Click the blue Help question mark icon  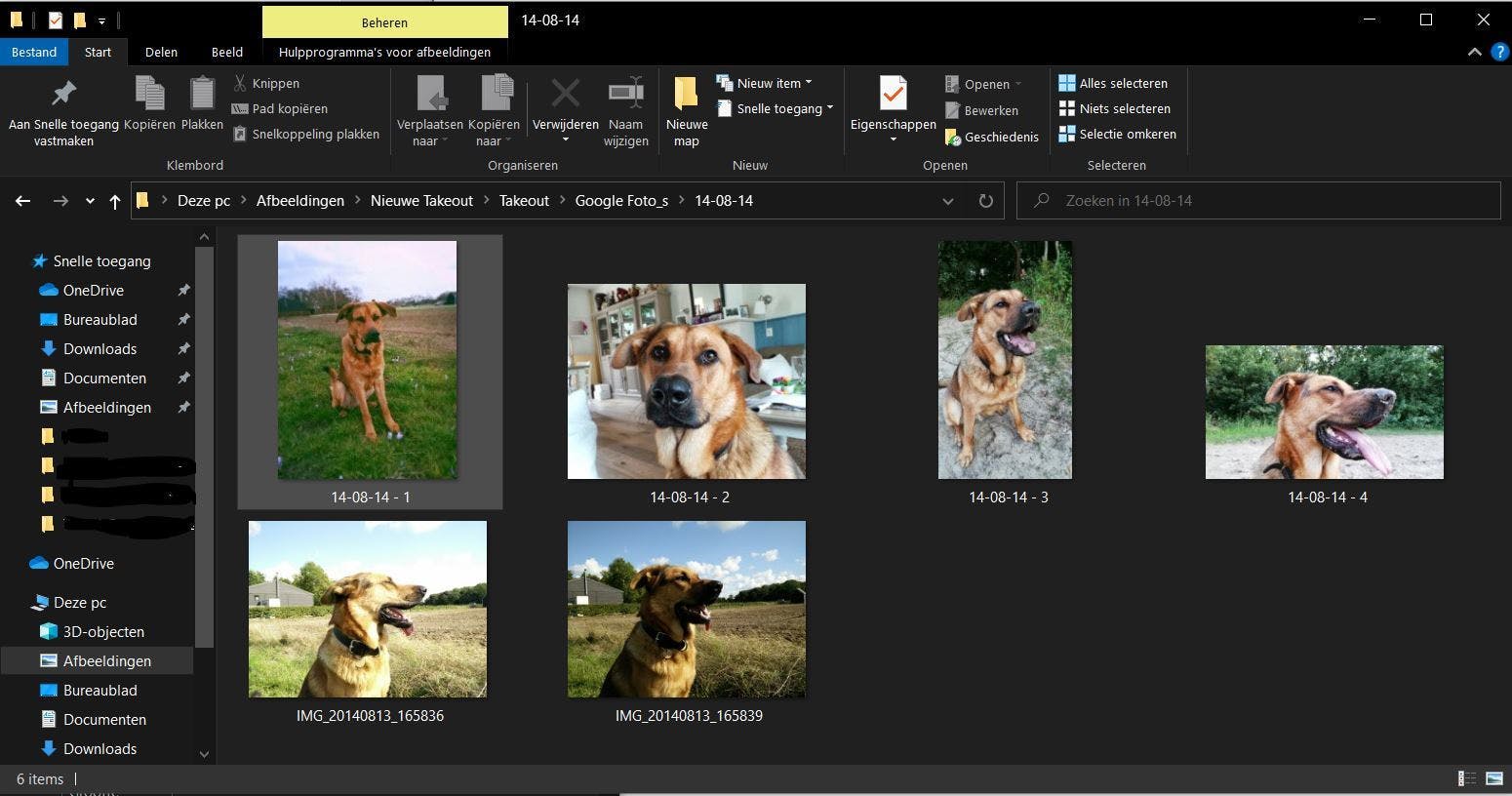point(1498,52)
